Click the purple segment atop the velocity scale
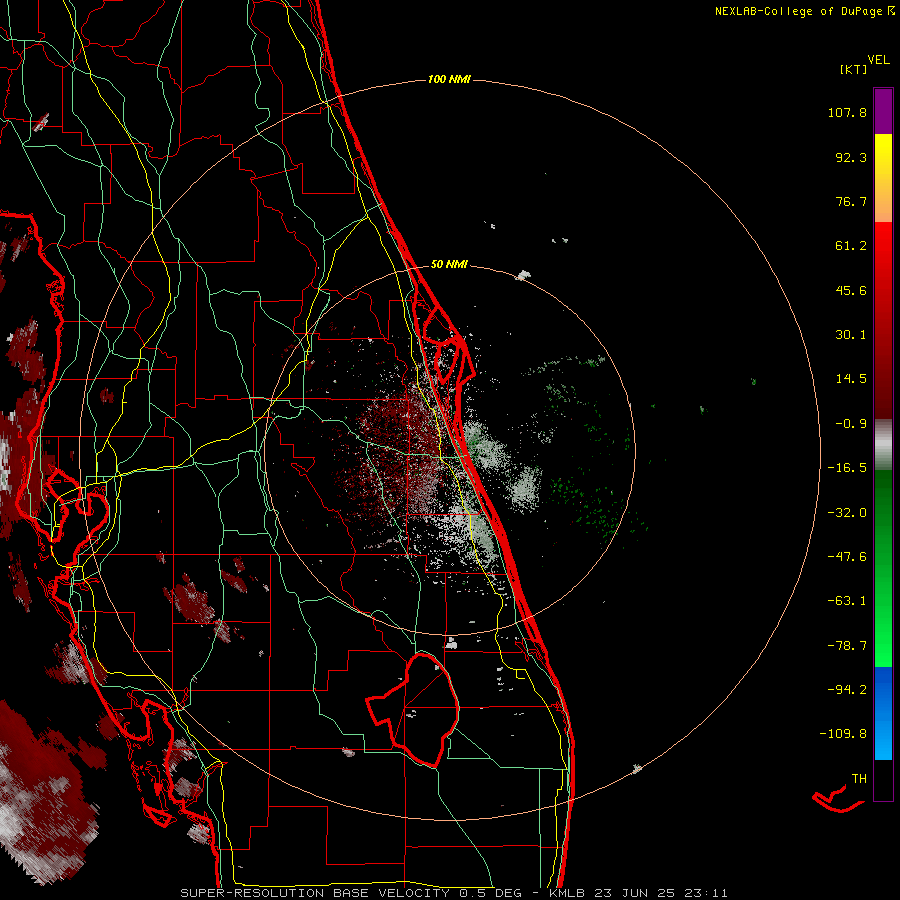 pyautogui.click(x=883, y=111)
